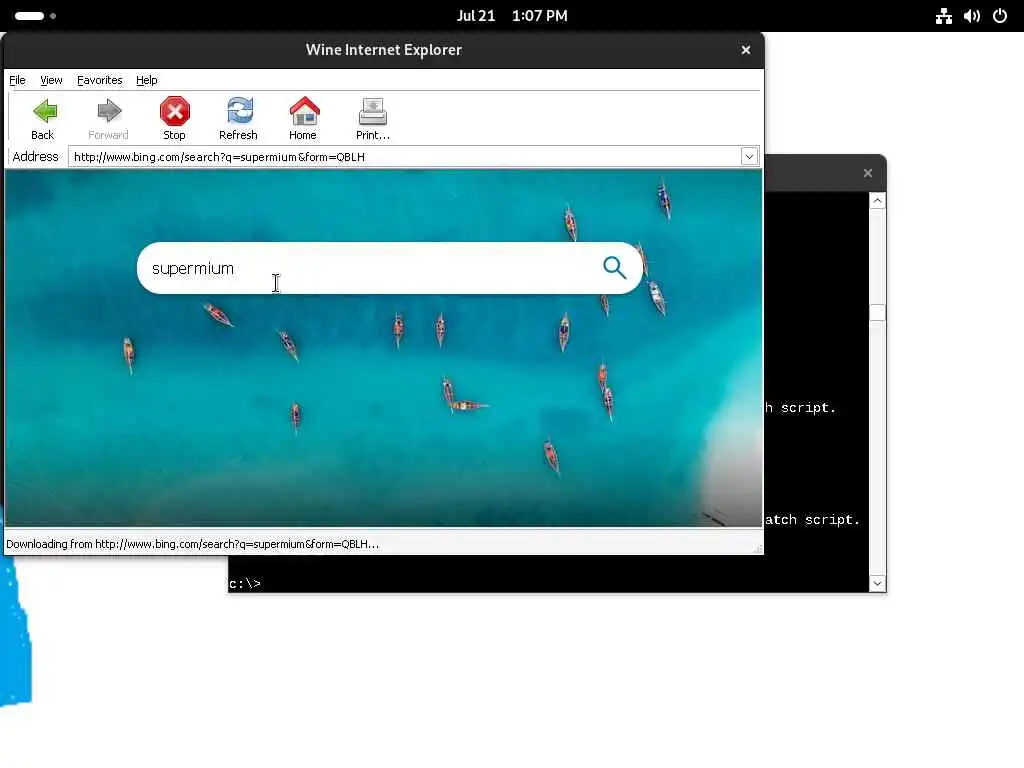Open the Favorites menu
The height and width of the screenshot is (768, 1024).
[99, 80]
